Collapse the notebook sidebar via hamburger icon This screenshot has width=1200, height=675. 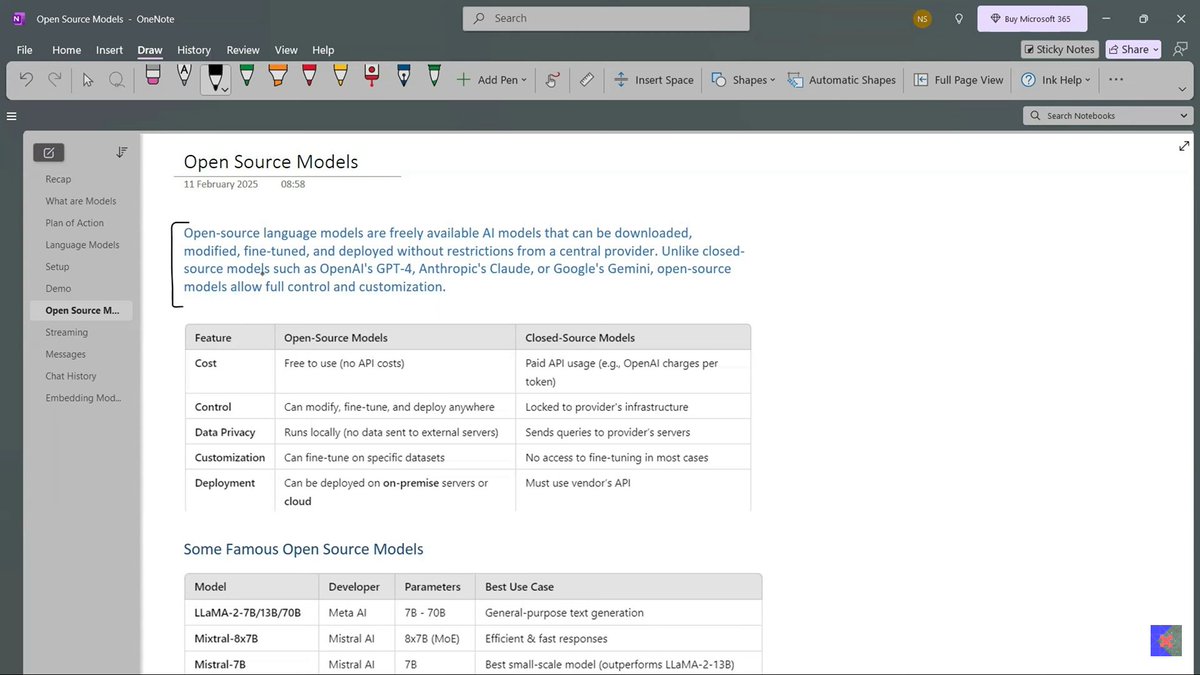point(11,115)
